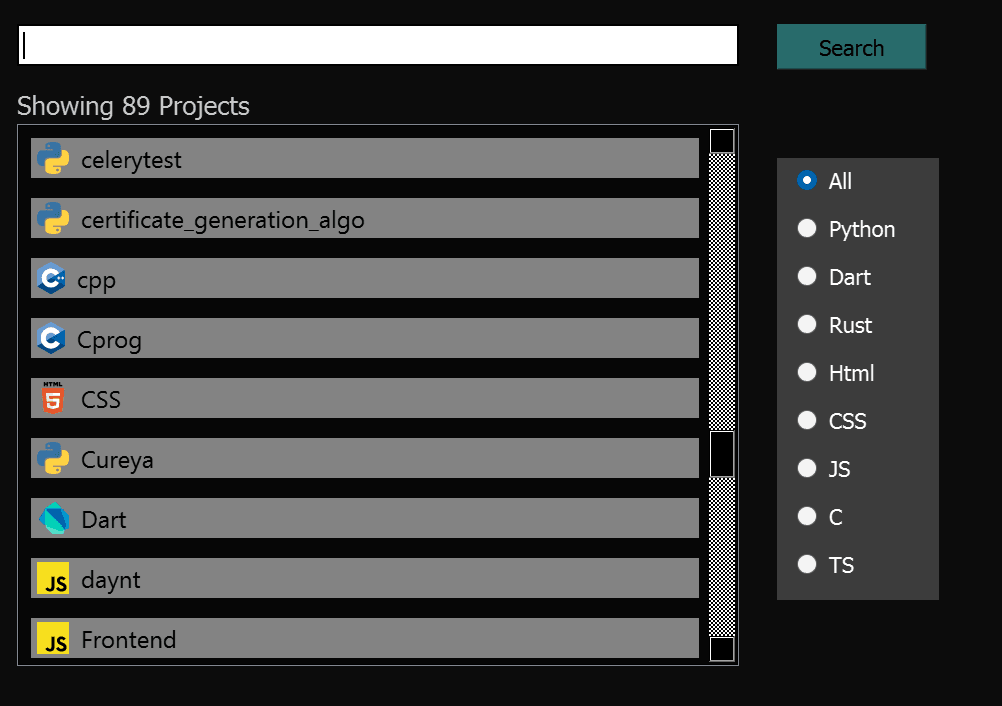Click the Python icon beside certificate_generation_algo
Image resolution: width=1002 pixels, height=706 pixels.
(53, 219)
